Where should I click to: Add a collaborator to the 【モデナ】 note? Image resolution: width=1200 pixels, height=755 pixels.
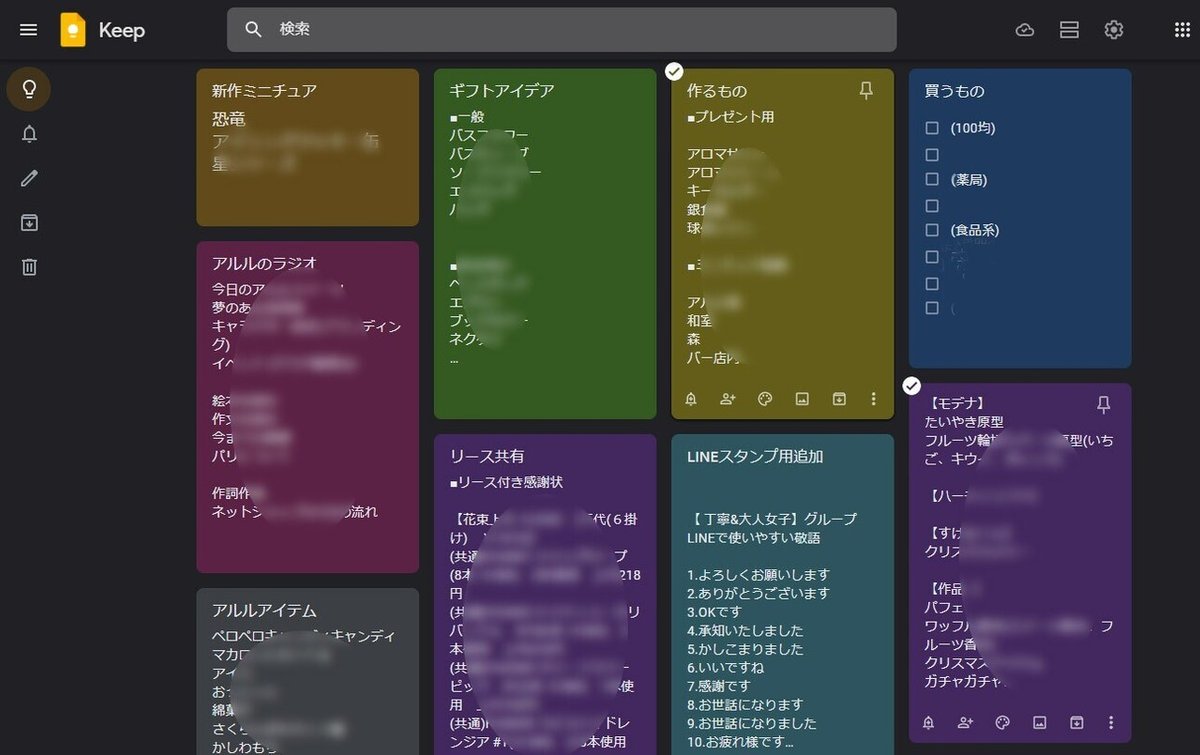coord(964,722)
